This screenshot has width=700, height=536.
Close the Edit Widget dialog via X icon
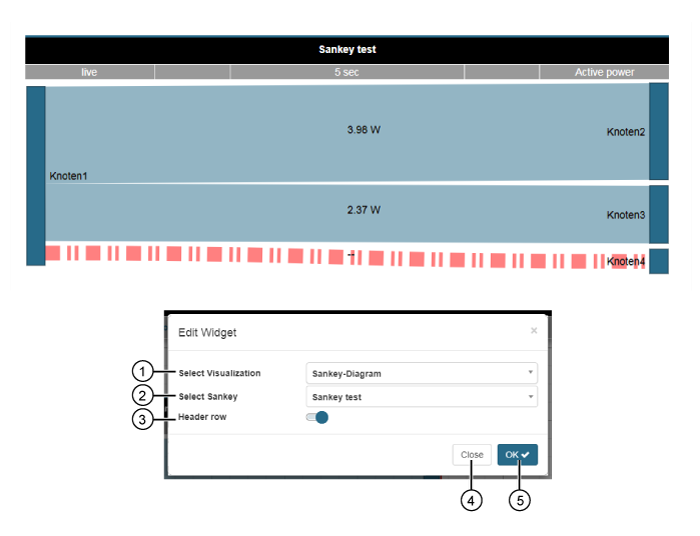(533, 330)
